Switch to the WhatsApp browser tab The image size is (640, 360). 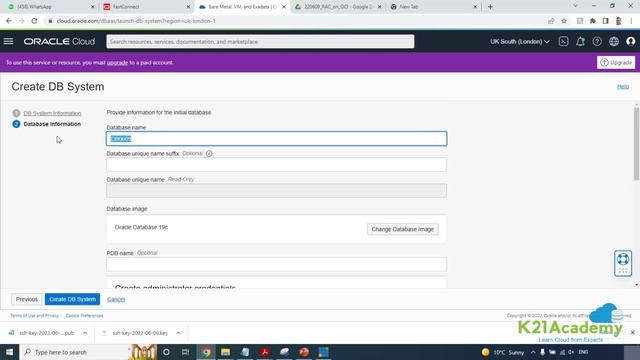49,7
